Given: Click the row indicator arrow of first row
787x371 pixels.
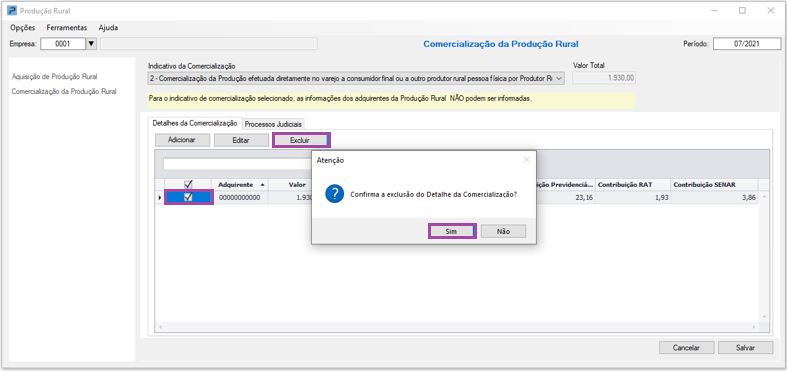Looking at the screenshot, I should [160, 198].
